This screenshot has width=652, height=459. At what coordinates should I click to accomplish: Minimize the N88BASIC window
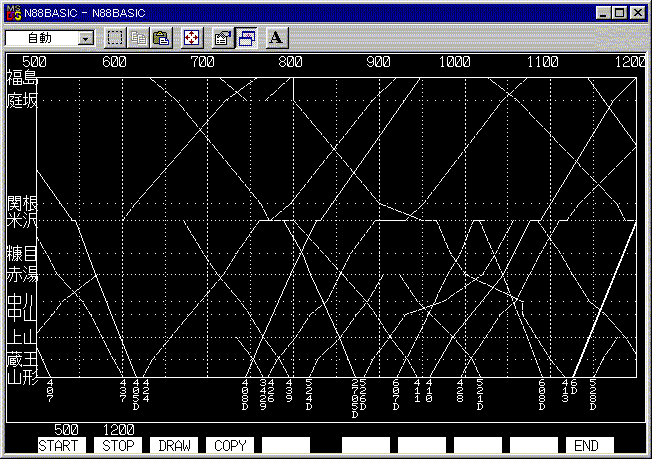point(603,12)
